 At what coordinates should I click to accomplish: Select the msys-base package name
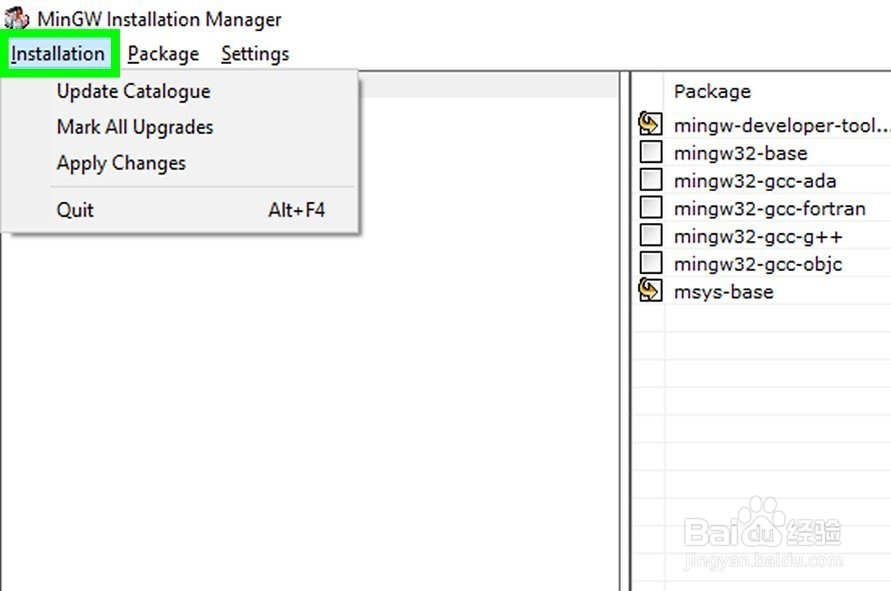coord(723,292)
